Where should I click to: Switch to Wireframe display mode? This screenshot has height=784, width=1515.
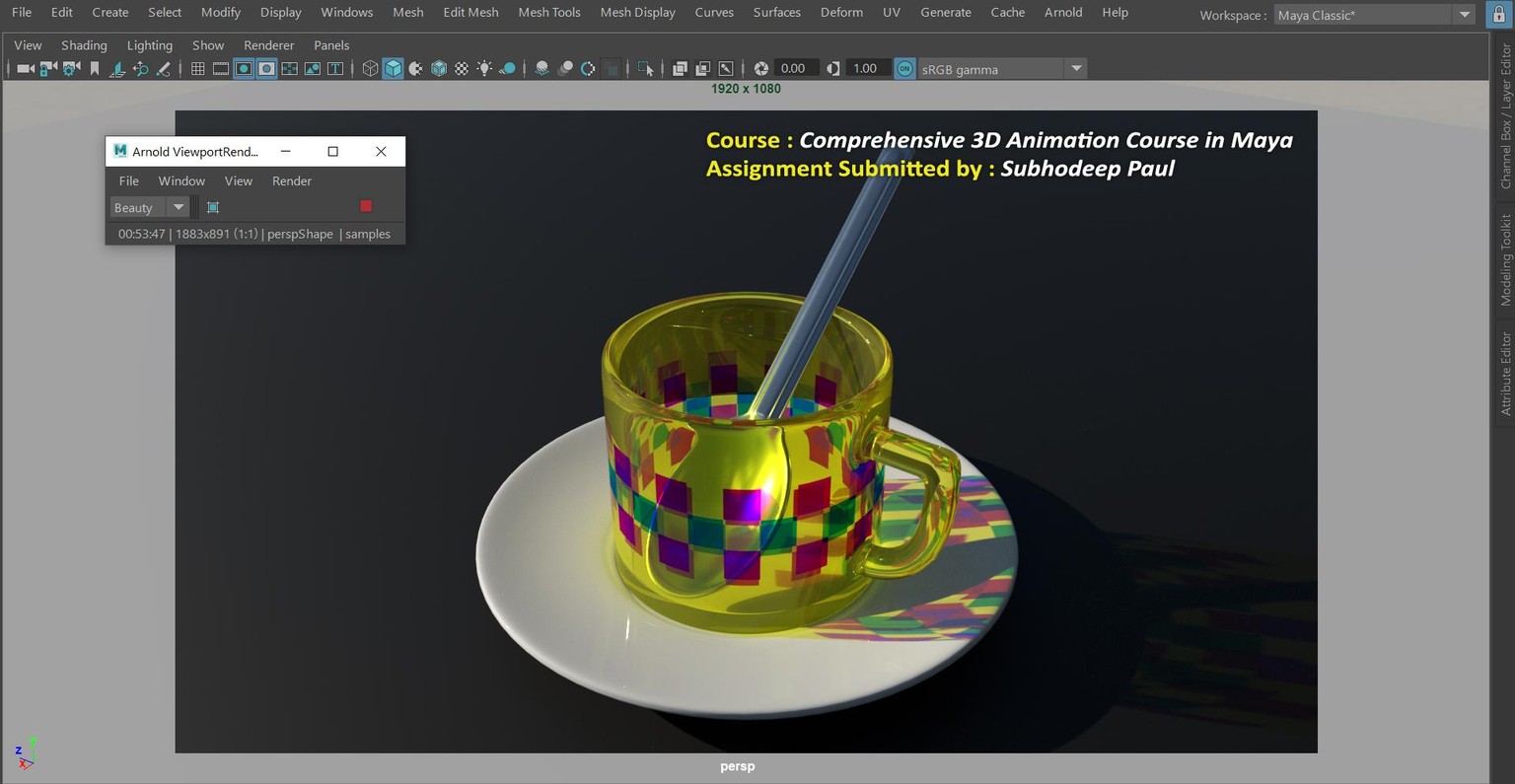[370, 68]
